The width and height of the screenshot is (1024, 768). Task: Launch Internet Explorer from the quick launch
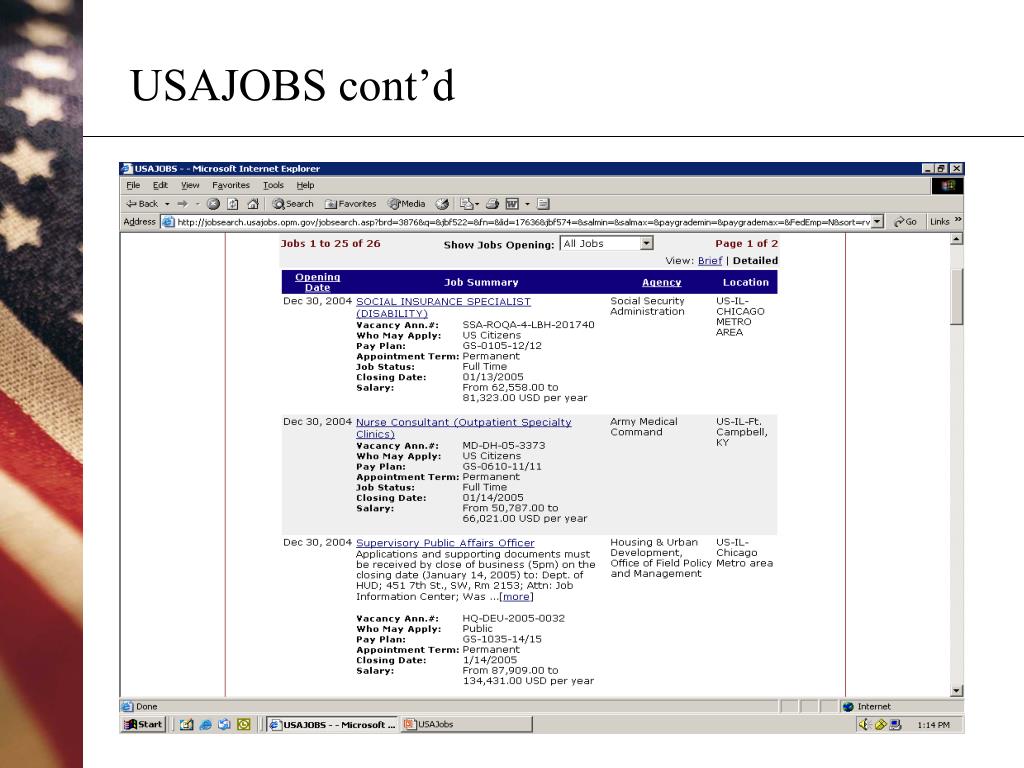(205, 724)
